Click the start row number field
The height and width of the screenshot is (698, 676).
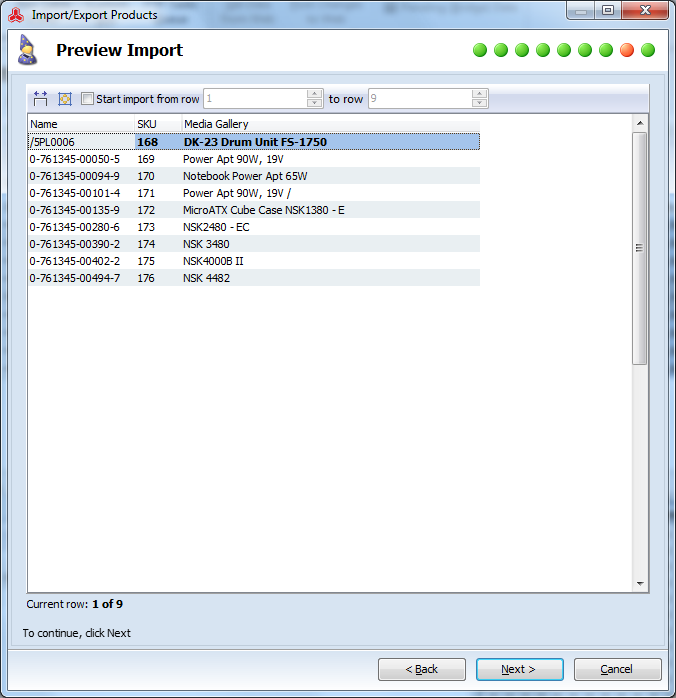click(255, 98)
